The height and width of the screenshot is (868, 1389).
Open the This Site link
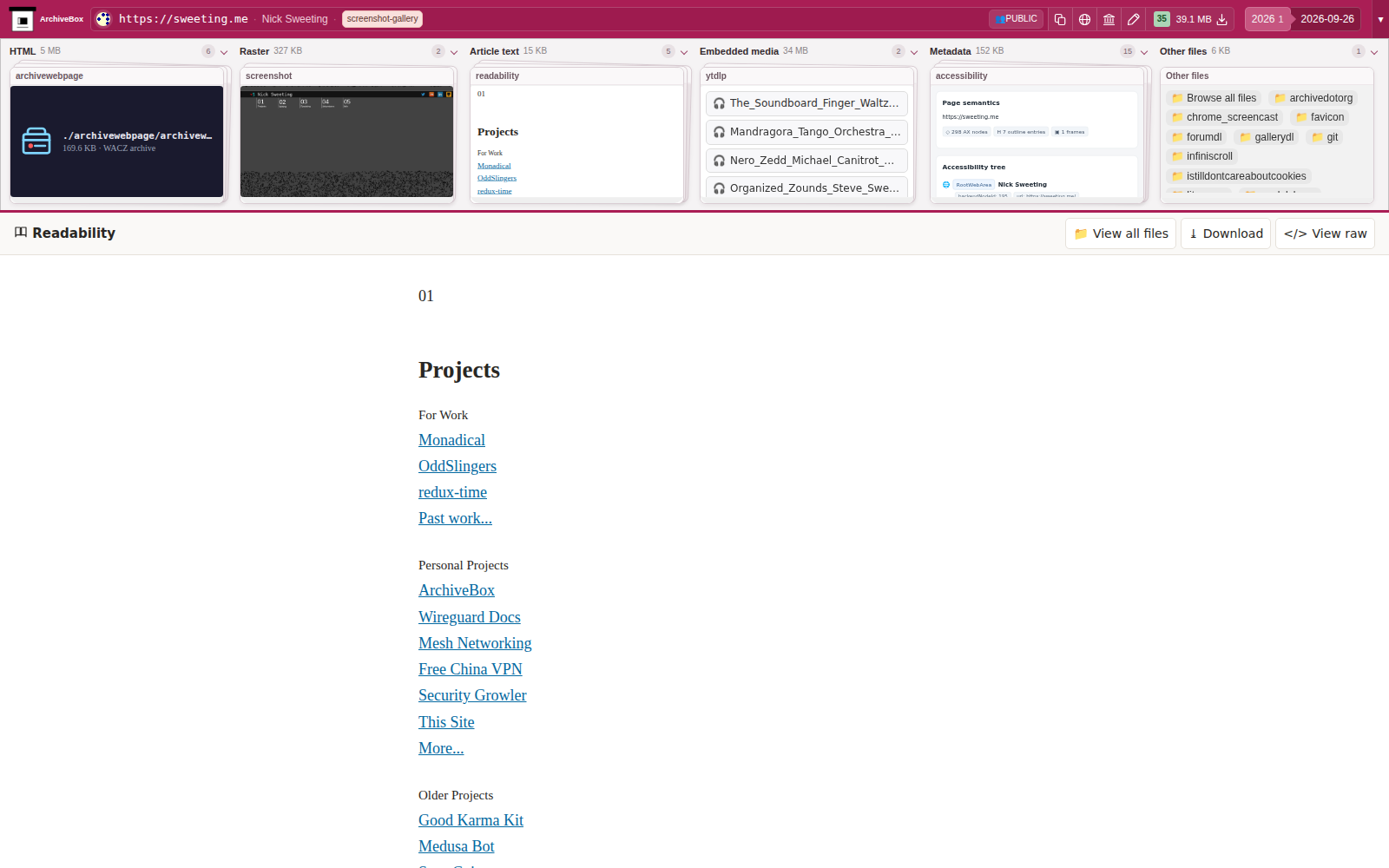pyautogui.click(x=446, y=722)
